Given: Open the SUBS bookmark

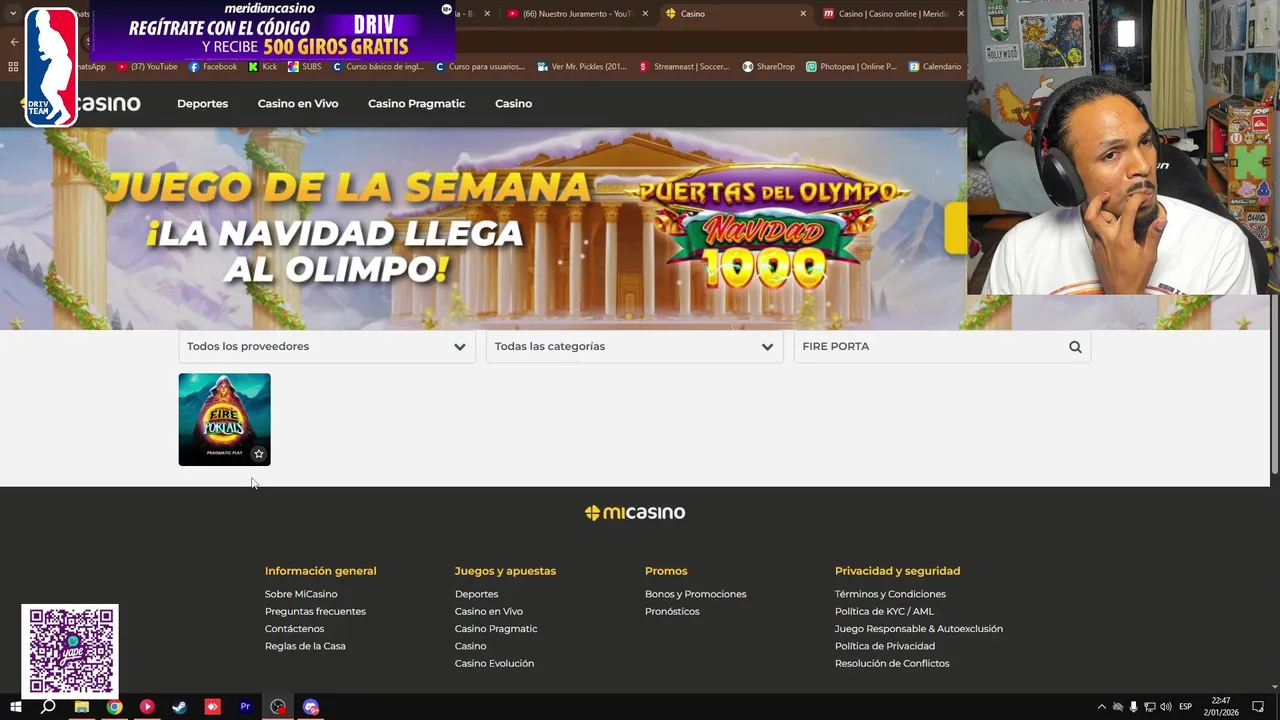Looking at the screenshot, I should 305,67.
